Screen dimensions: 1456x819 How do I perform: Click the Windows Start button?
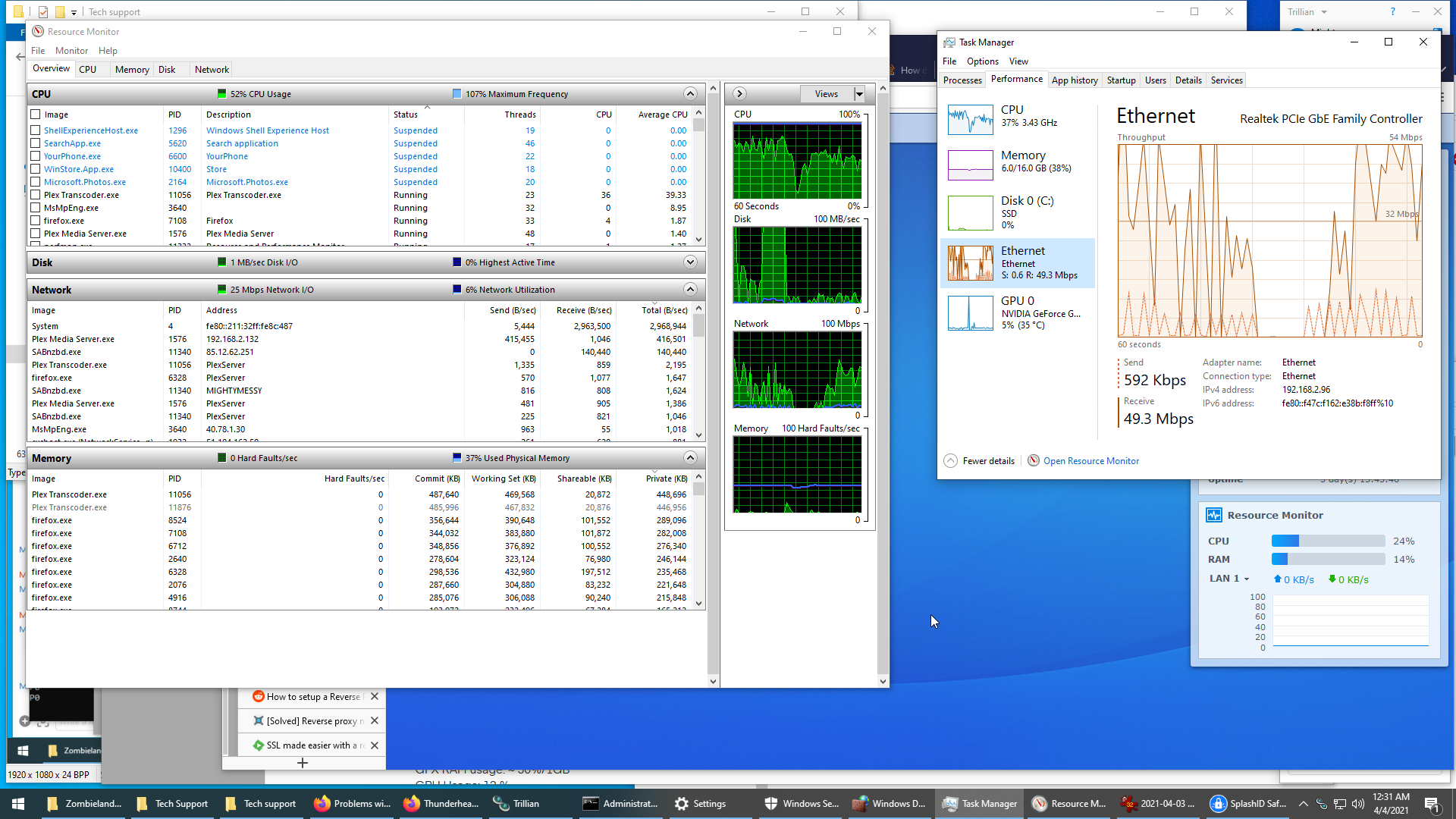point(18,804)
